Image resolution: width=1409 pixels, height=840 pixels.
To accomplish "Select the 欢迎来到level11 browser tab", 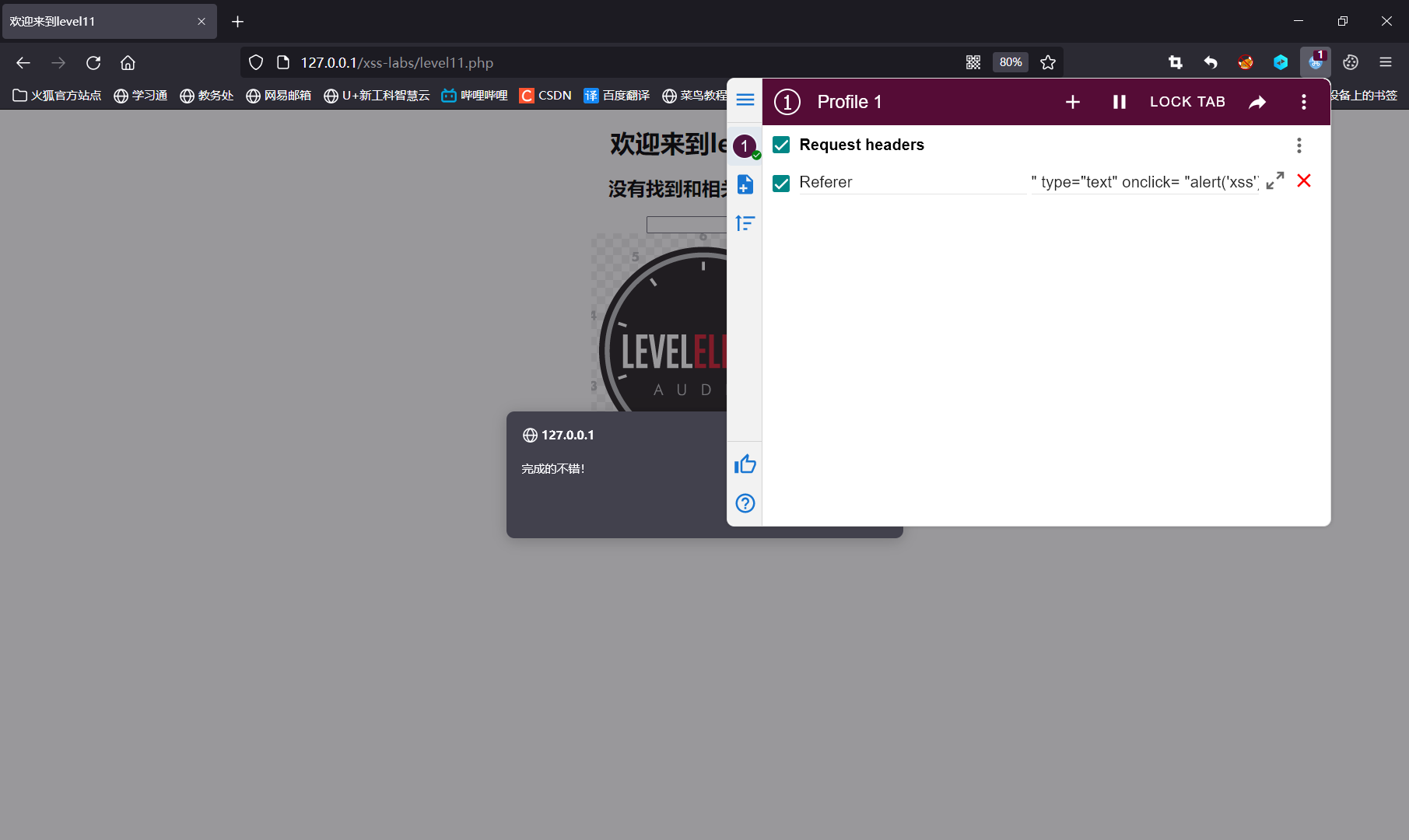I will (101, 21).
